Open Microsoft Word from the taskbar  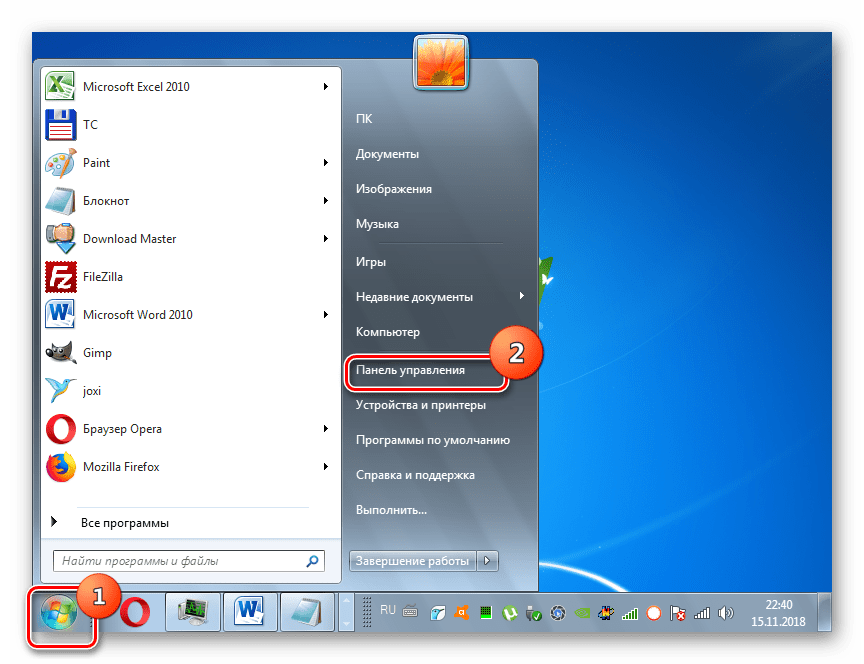tap(249, 611)
